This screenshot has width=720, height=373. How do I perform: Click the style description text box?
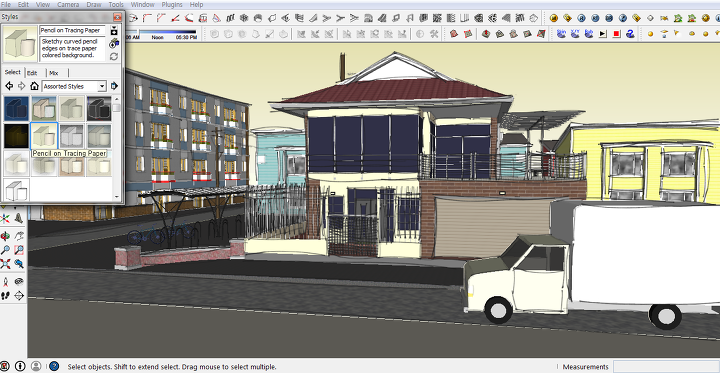[73, 49]
